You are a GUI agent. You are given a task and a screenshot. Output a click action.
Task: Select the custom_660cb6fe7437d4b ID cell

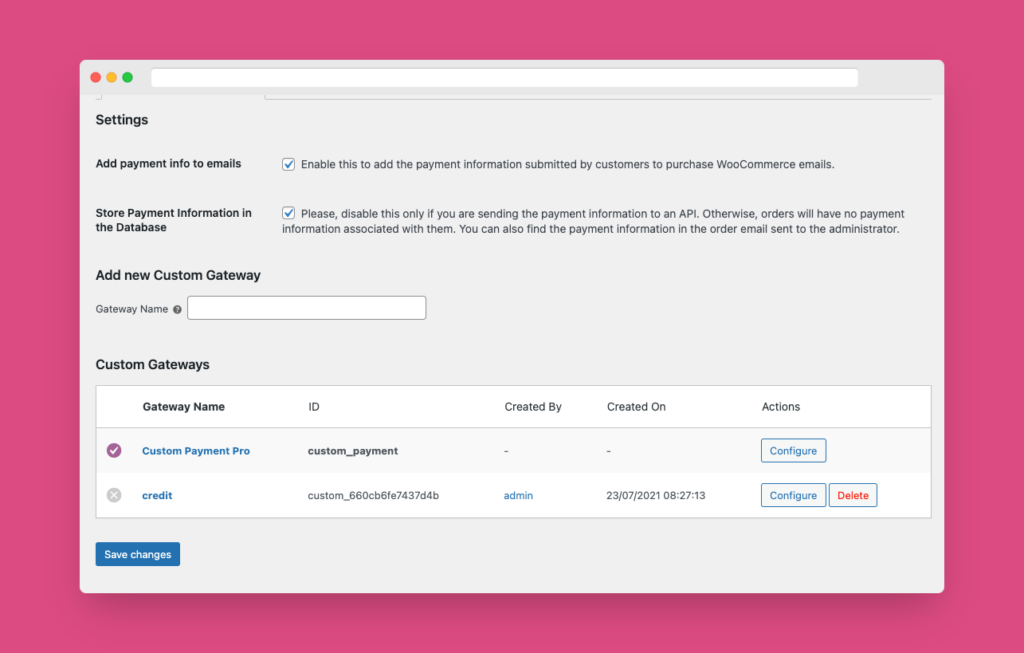tap(374, 495)
